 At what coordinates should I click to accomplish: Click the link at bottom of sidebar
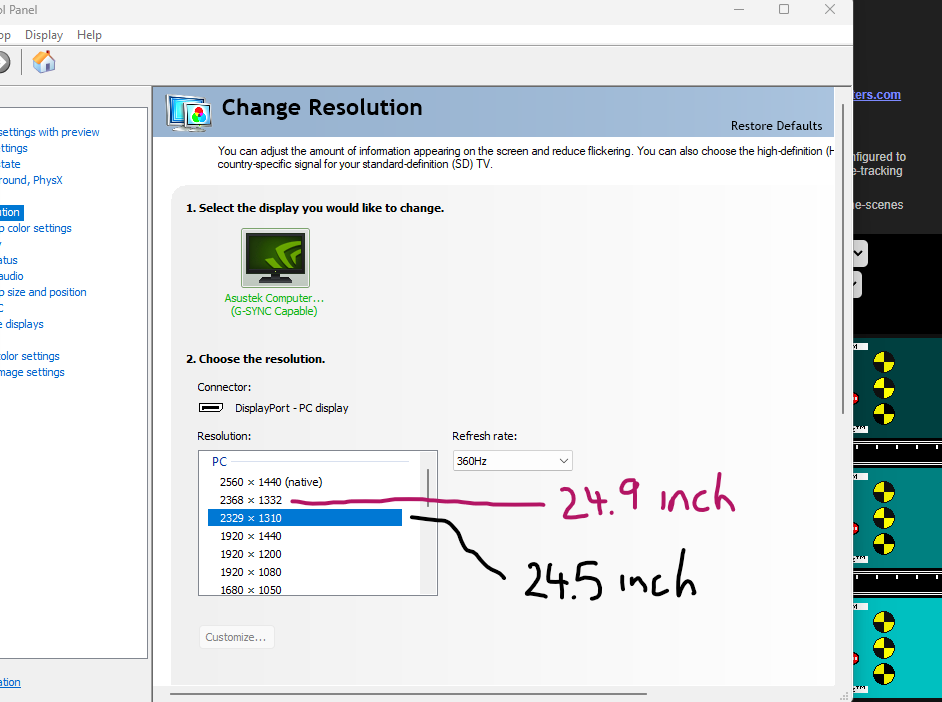tap(10, 682)
